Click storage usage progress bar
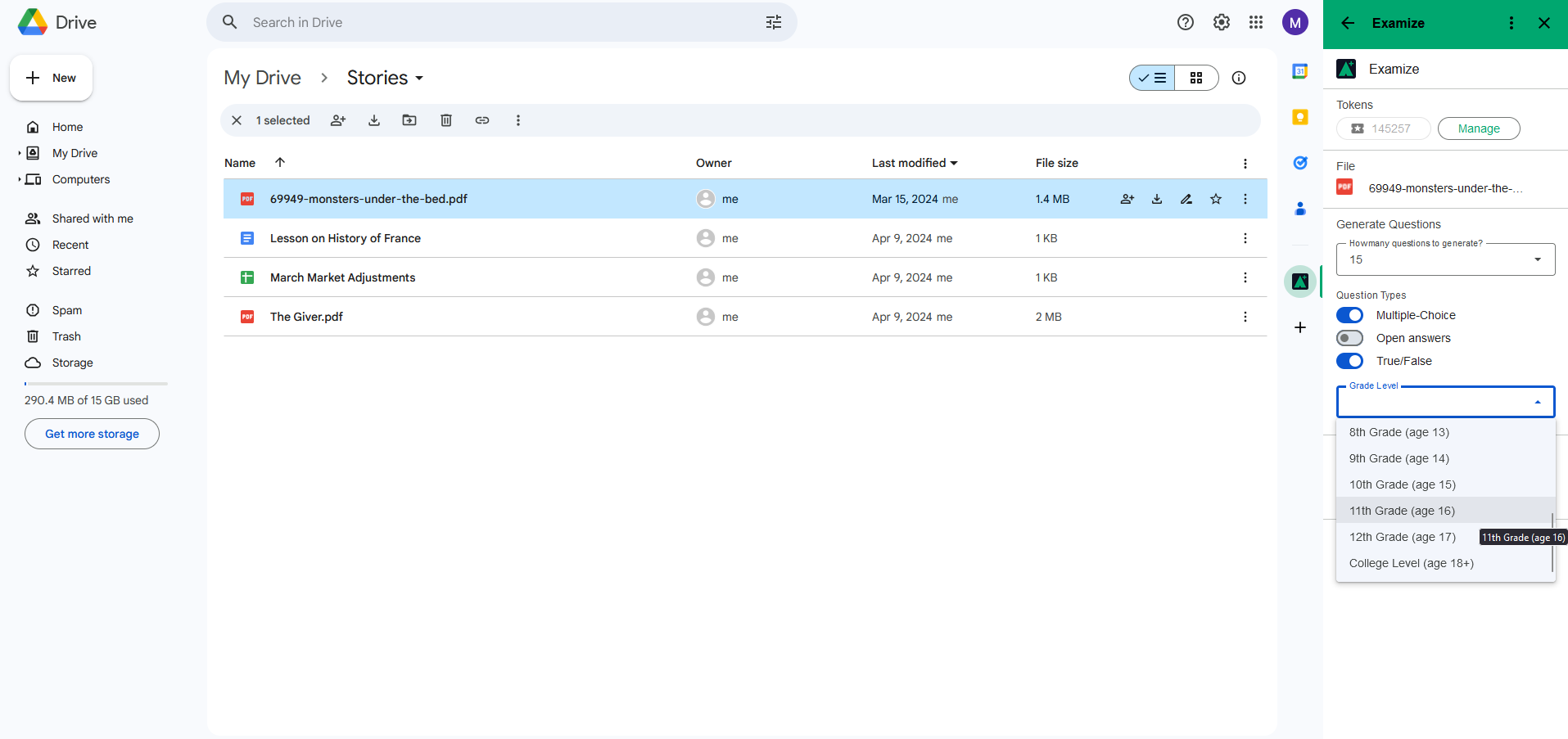The height and width of the screenshot is (739, 1568). click(96, 383)
